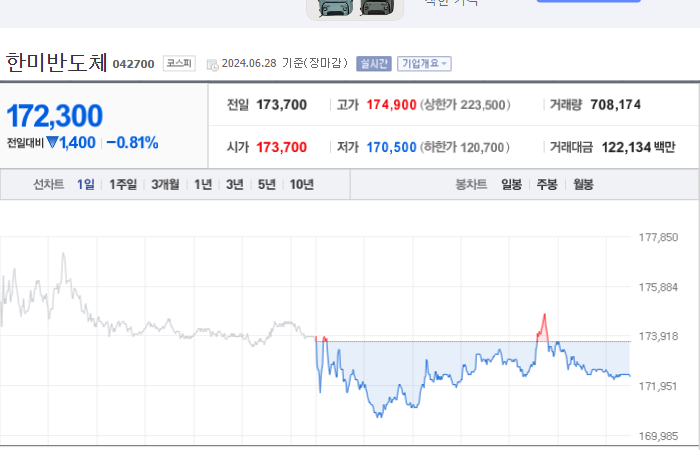Click the current price 172,300
The image size is (700, 450).
click(x=54, y=116)
